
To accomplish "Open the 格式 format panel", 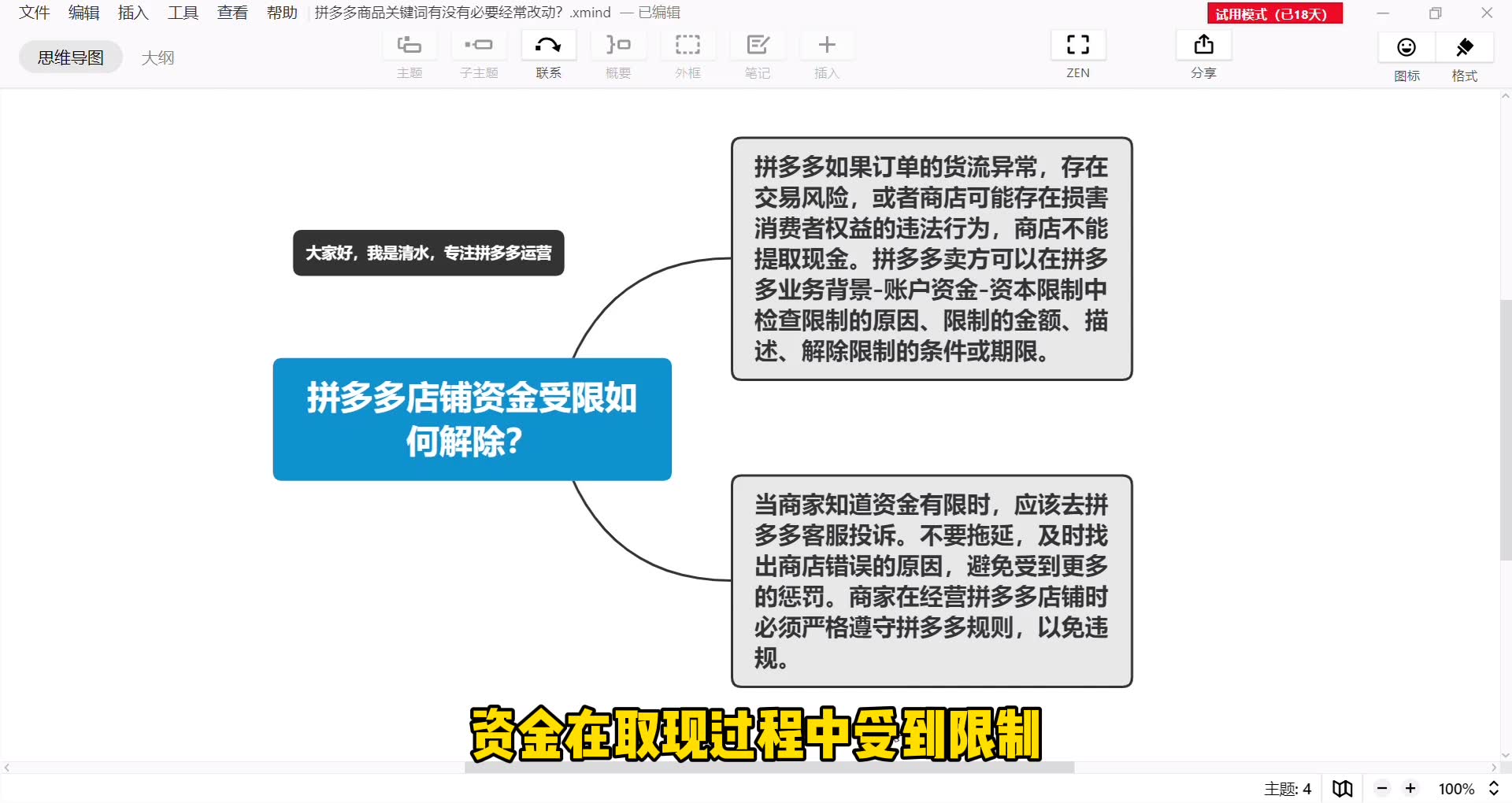I will point(1465,48).
